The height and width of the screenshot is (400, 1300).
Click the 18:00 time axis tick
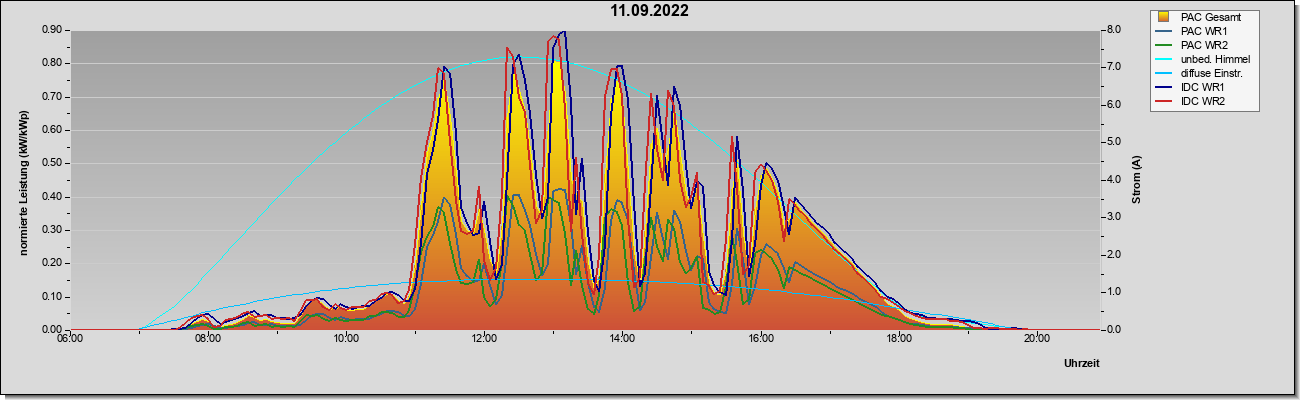899,339
